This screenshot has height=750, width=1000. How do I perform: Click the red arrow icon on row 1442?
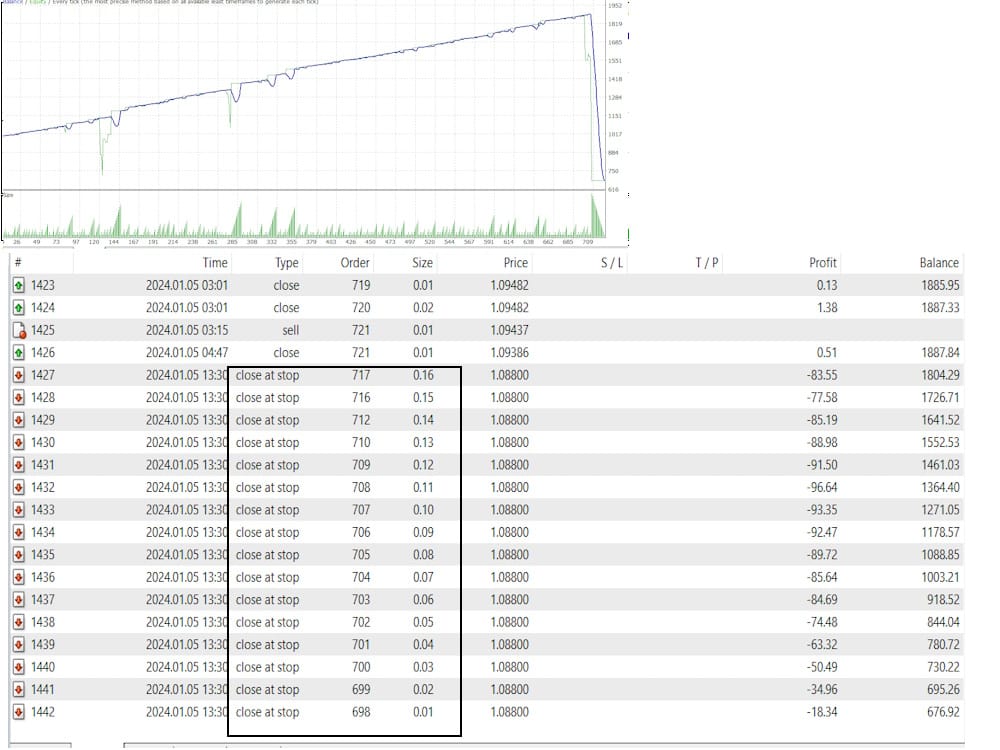pos(19,712)
